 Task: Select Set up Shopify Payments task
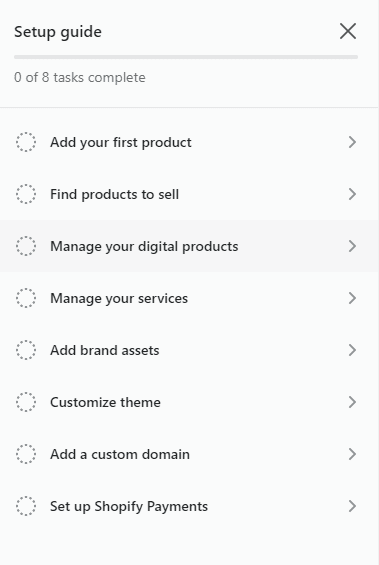(x=190, y=506)
